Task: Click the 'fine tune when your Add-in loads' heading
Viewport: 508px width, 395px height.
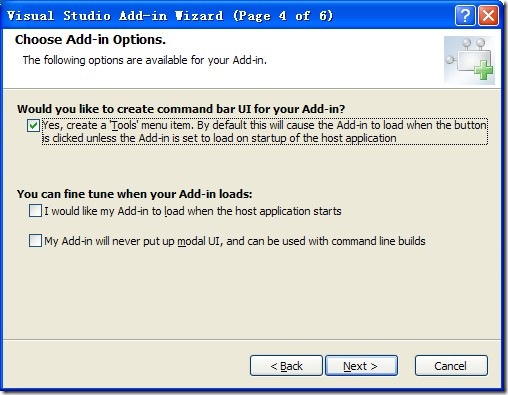Action: 135,194
